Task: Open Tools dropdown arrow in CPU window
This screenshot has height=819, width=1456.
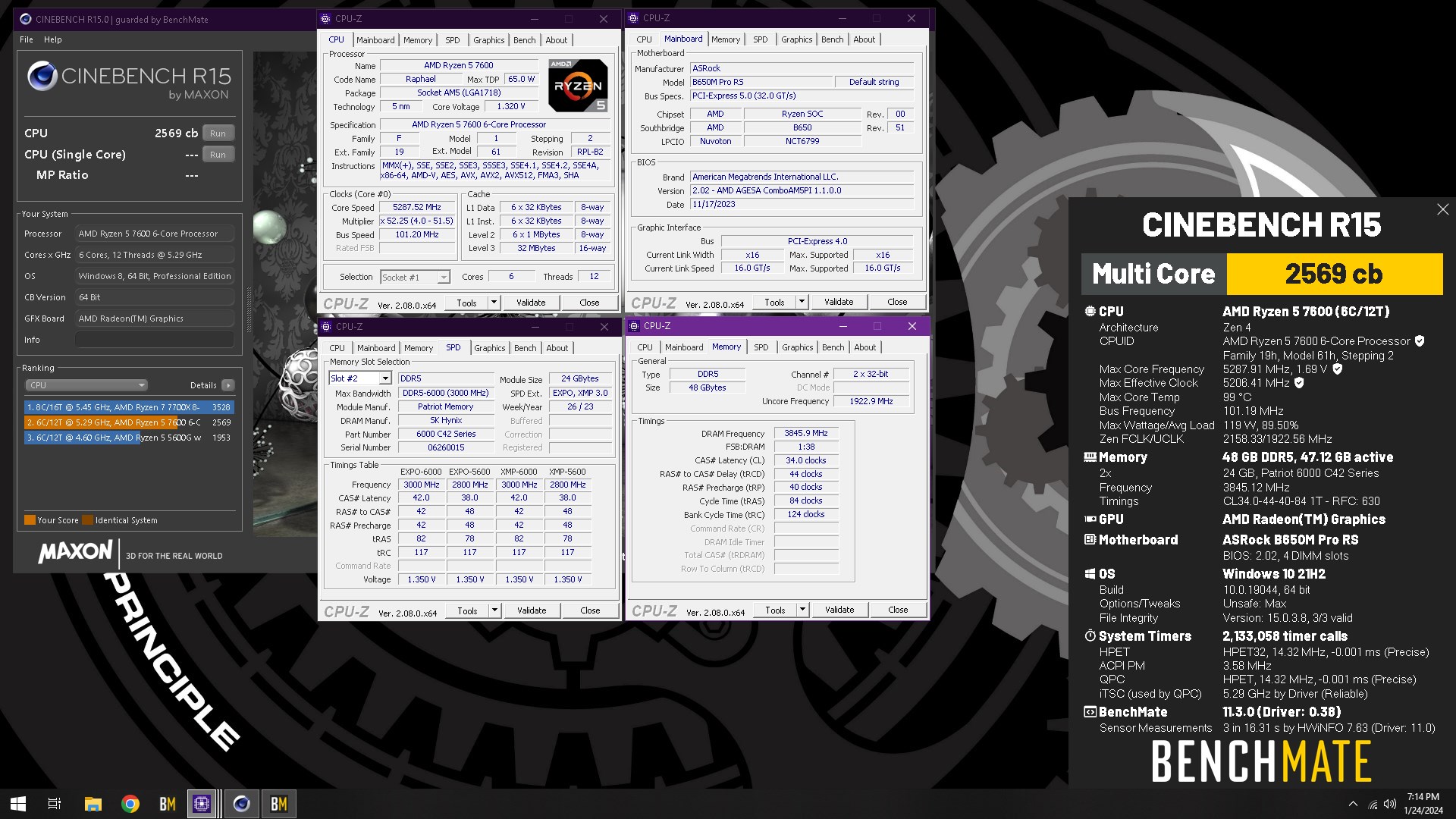Action: click(x=494, y=303)
